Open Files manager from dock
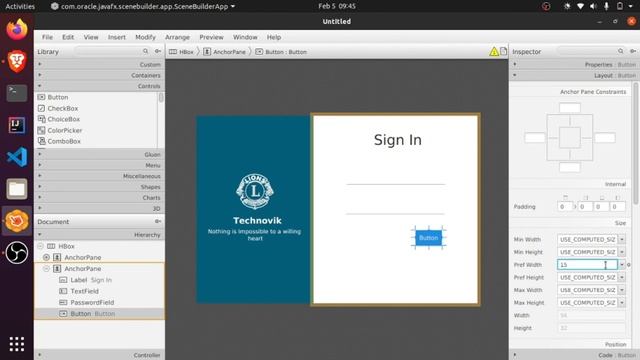The width and height of the screenshot is (640, 360). point(17,189)
